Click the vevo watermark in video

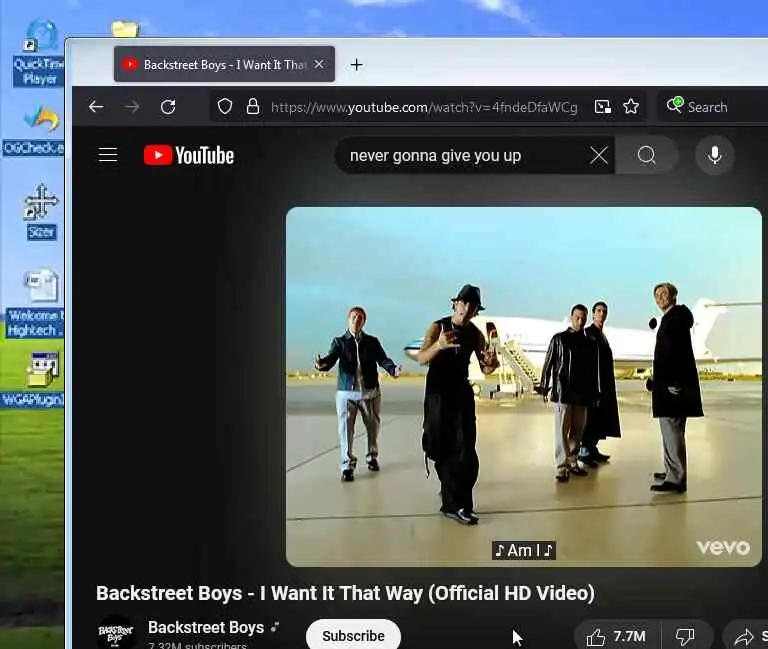click(x=723, y=547)
